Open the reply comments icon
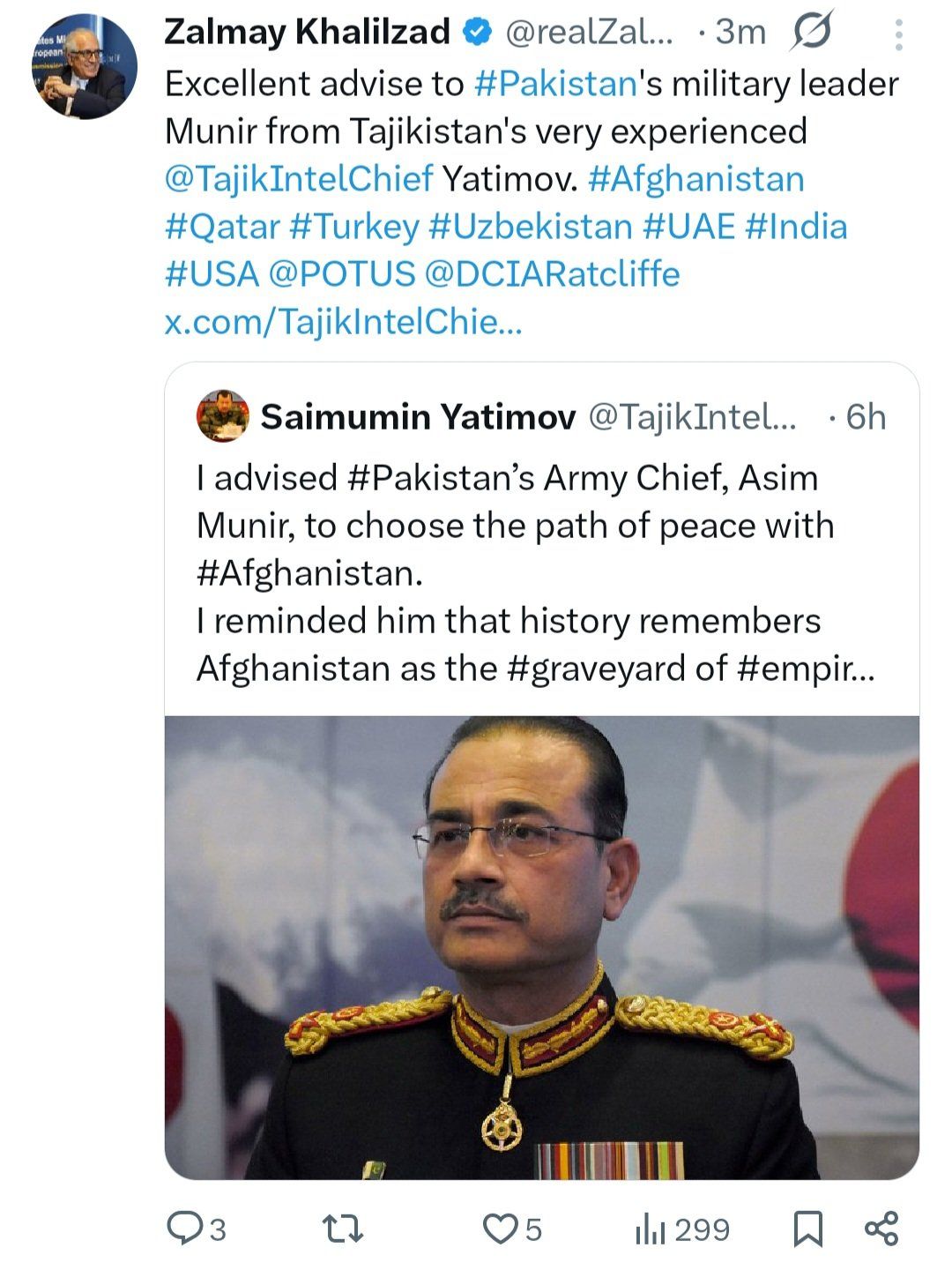This screenshot has width=952, height=1270. 184,1229
